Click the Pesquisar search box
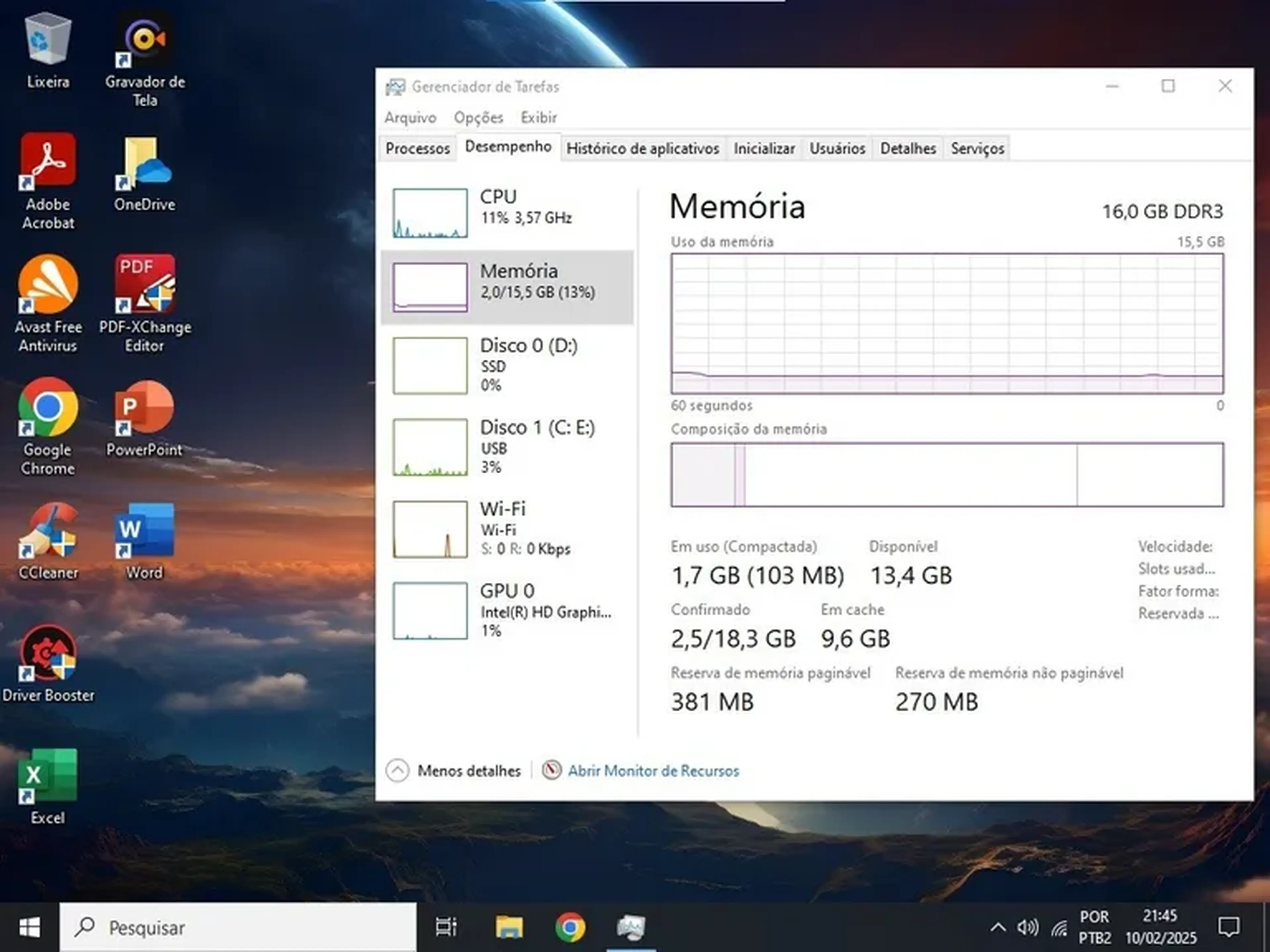The width and height of the screenshot is (1270, 952). tap(238, 927)
